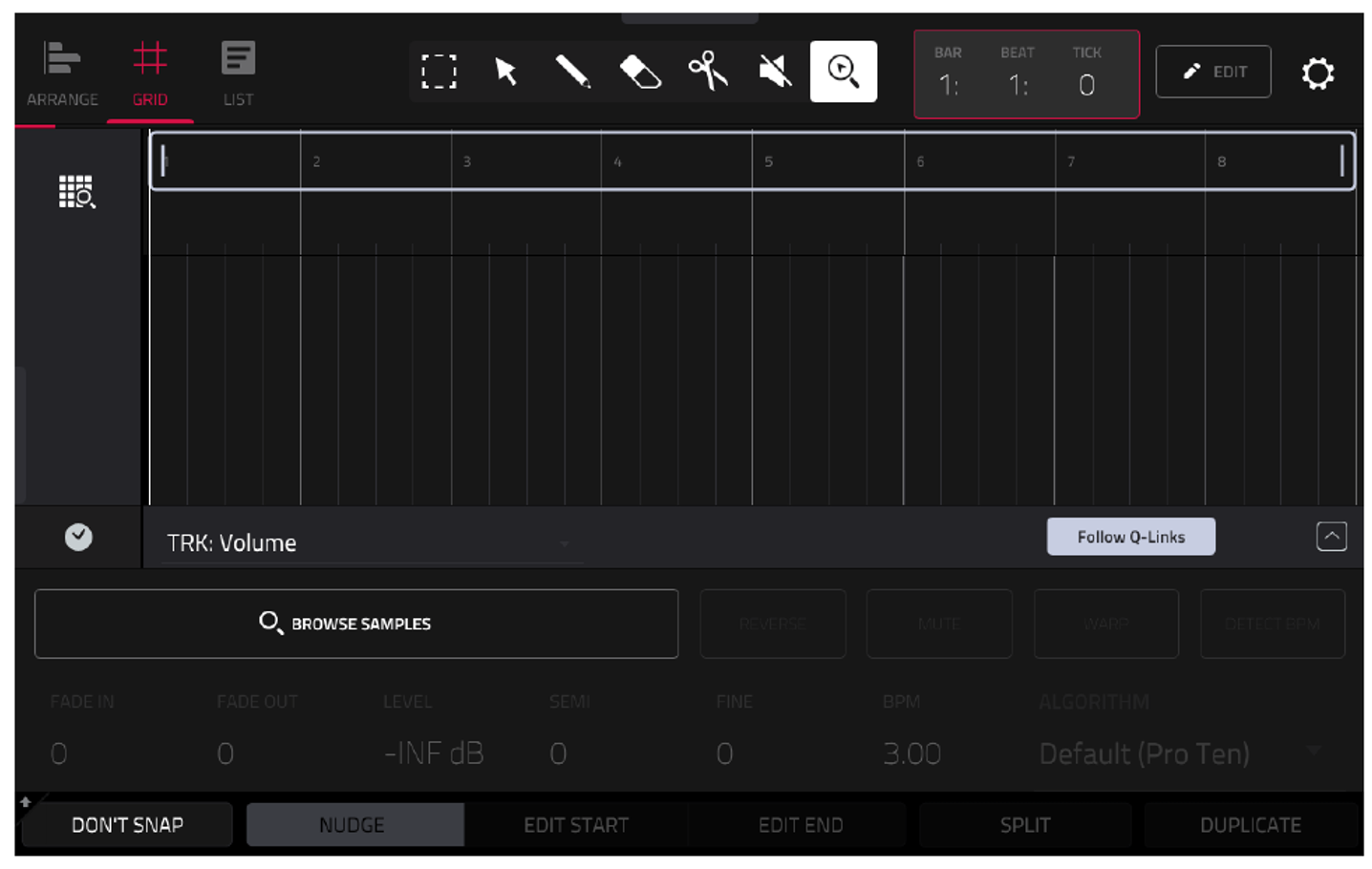Select the BPM 3.00 value field
Screen dimensions: 1372x869
point(912,753)
